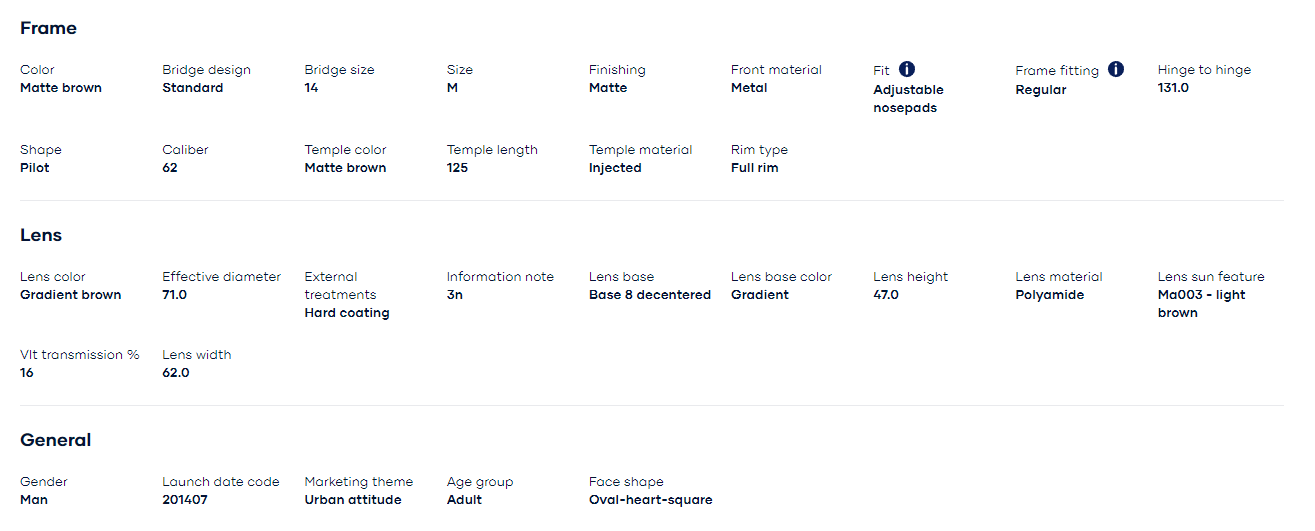Select the Frame section heading
Image resolution: width=1315 pixels, height=531 pixels.
coord(48,28)
